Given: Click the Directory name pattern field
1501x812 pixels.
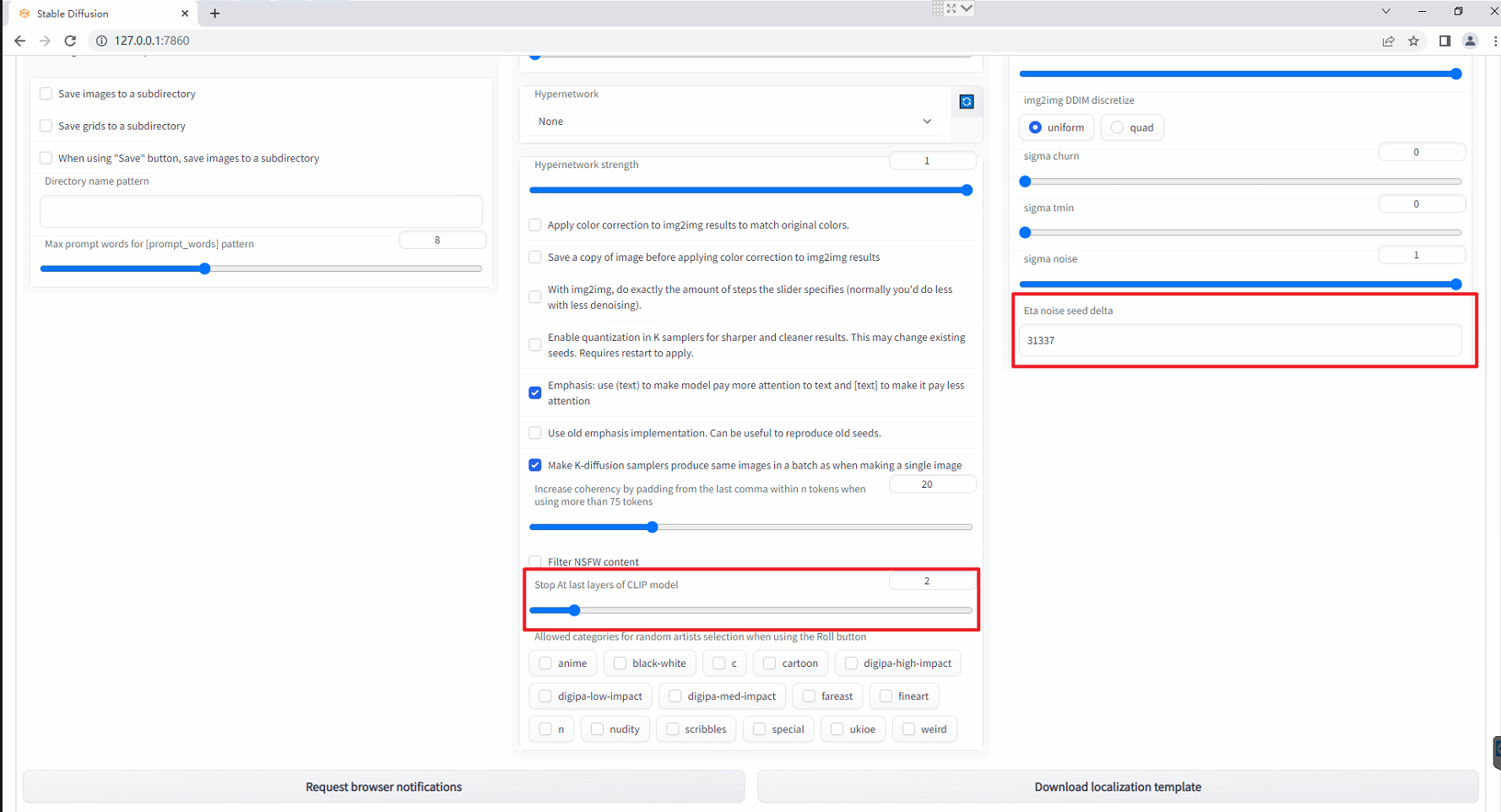Looking at the screenshot, I should (261, 211).
